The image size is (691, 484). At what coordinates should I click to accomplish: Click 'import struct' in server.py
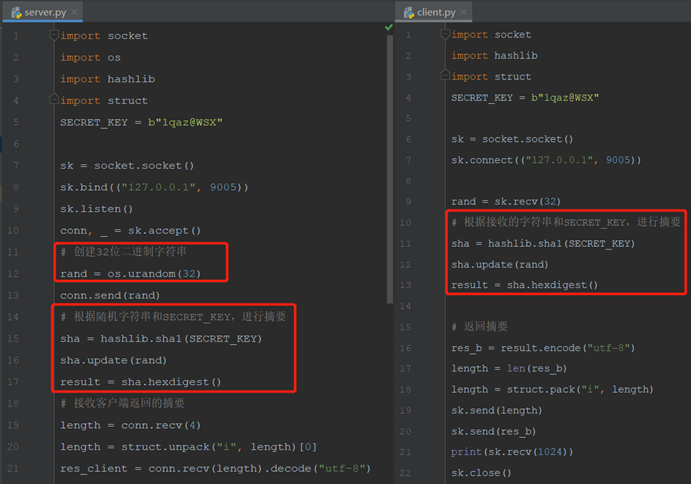click(104, 101)
